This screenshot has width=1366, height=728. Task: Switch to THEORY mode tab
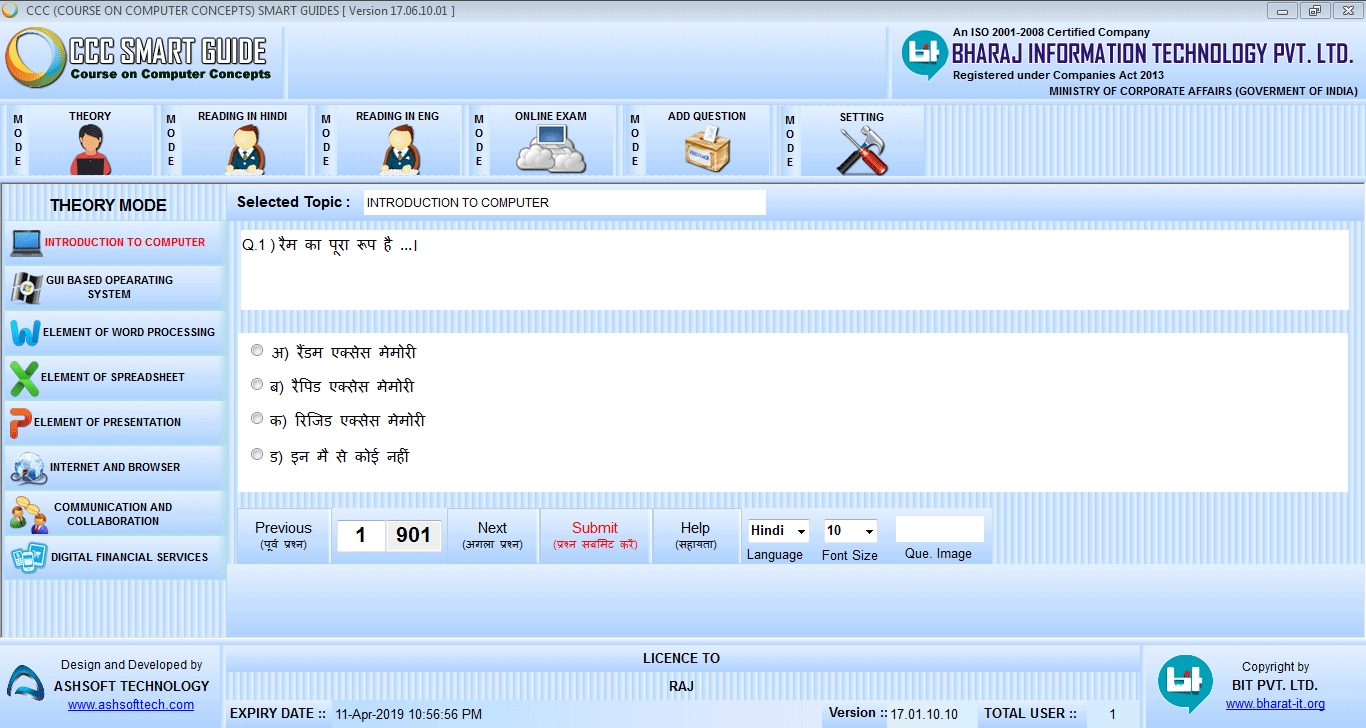pyautogui.click(x=90, y=116)
